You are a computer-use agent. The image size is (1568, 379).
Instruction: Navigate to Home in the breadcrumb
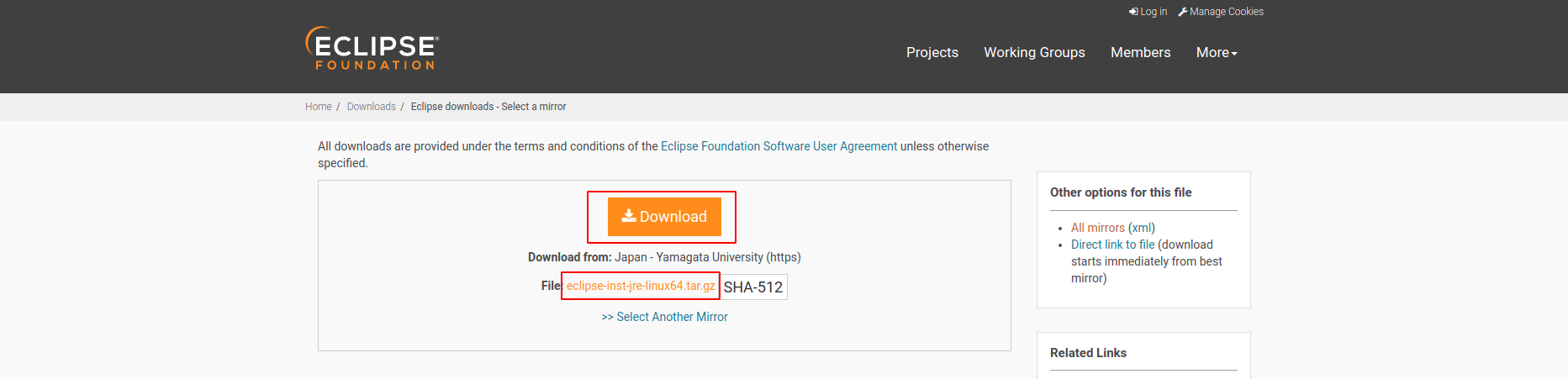pyautogui.click(x=318, y=107)
